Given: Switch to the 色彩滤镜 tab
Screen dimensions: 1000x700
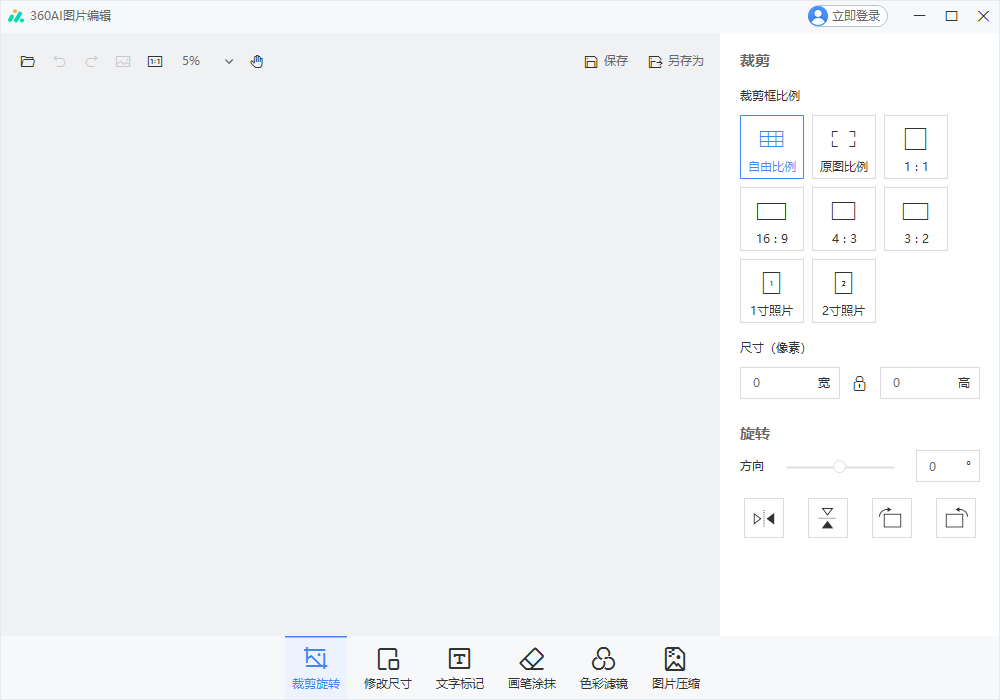Looking at the screenshot, I should [603, 665].
